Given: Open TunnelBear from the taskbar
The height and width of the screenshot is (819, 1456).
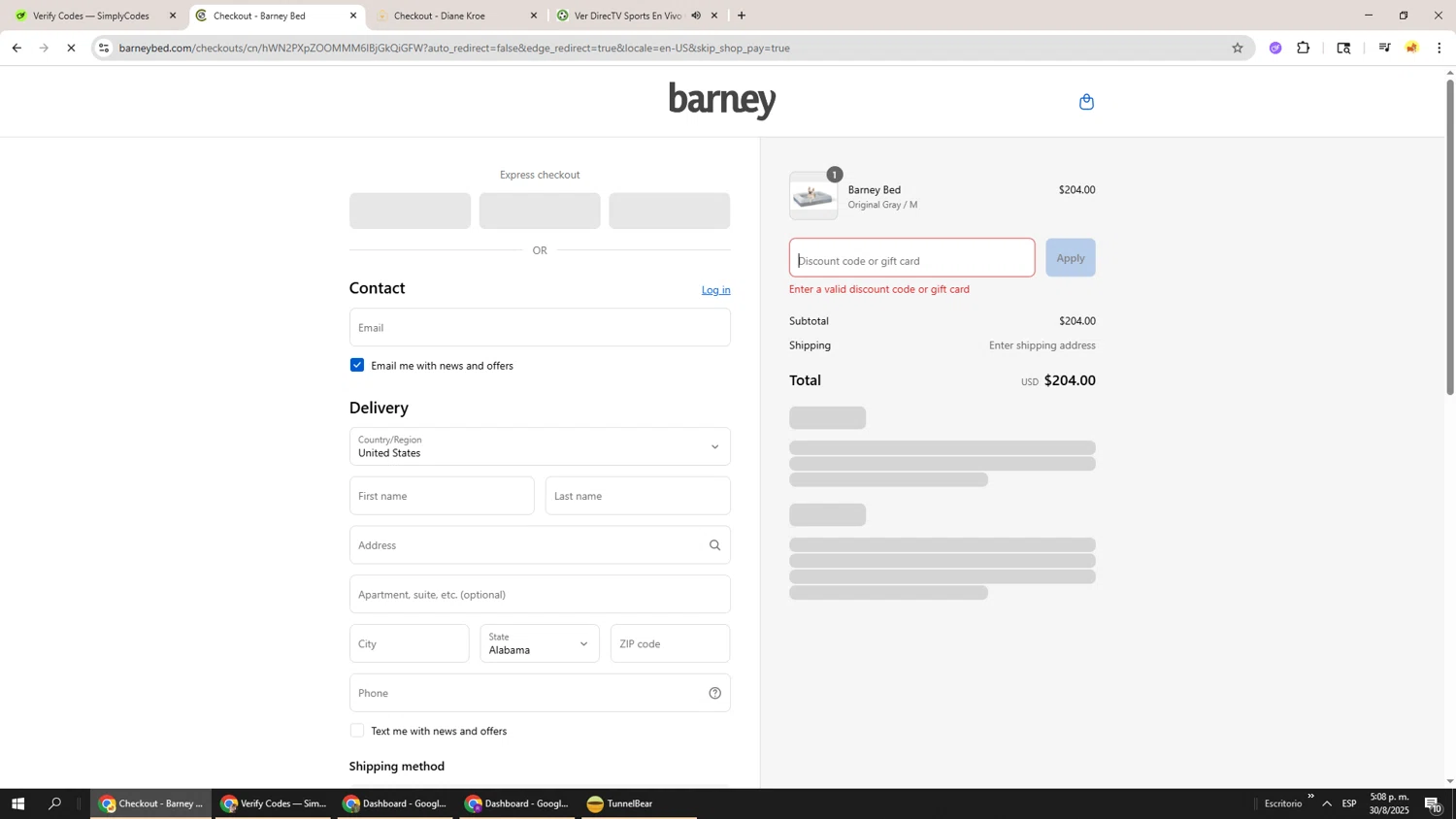Looking at the screenshot, I should pos(640,803).
